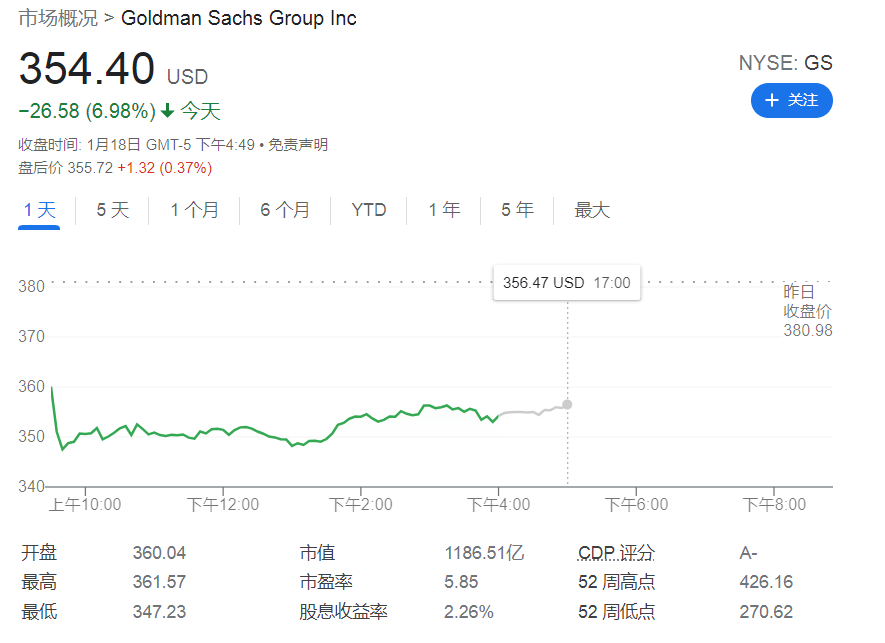Click the 开盘 value 360.04
Screen dimensions: 885x643
[159, 553]
